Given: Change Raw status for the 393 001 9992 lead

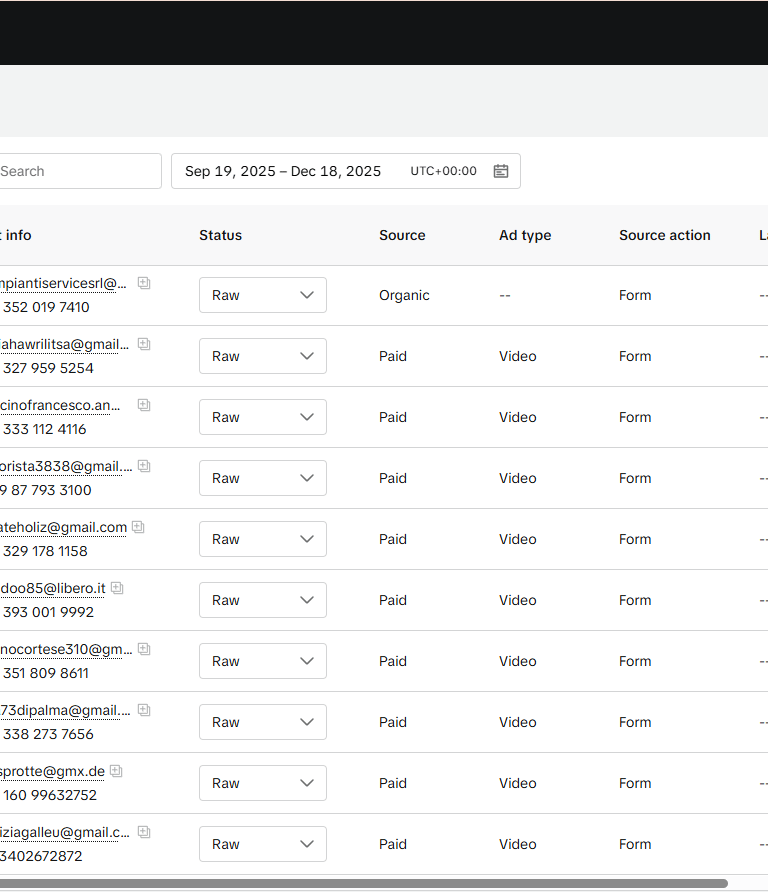Looking at the screenshot, I should 262,600.
